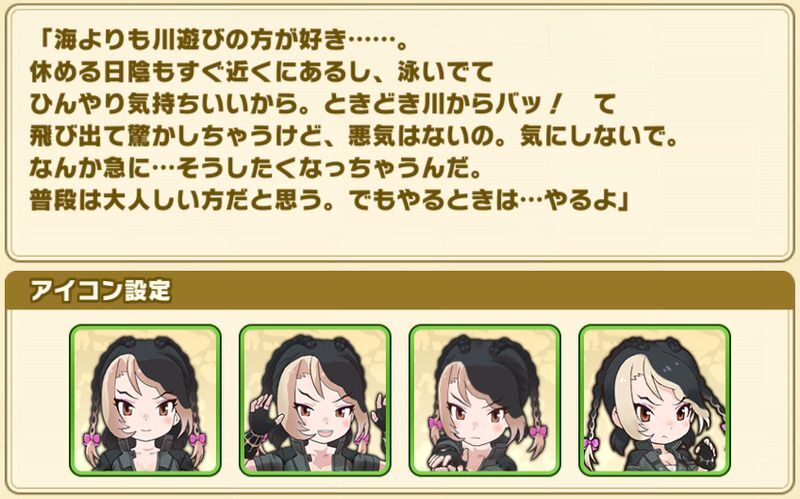Click the pink bow on the first icon
The image size is (800, 499).
pos(92,439)
